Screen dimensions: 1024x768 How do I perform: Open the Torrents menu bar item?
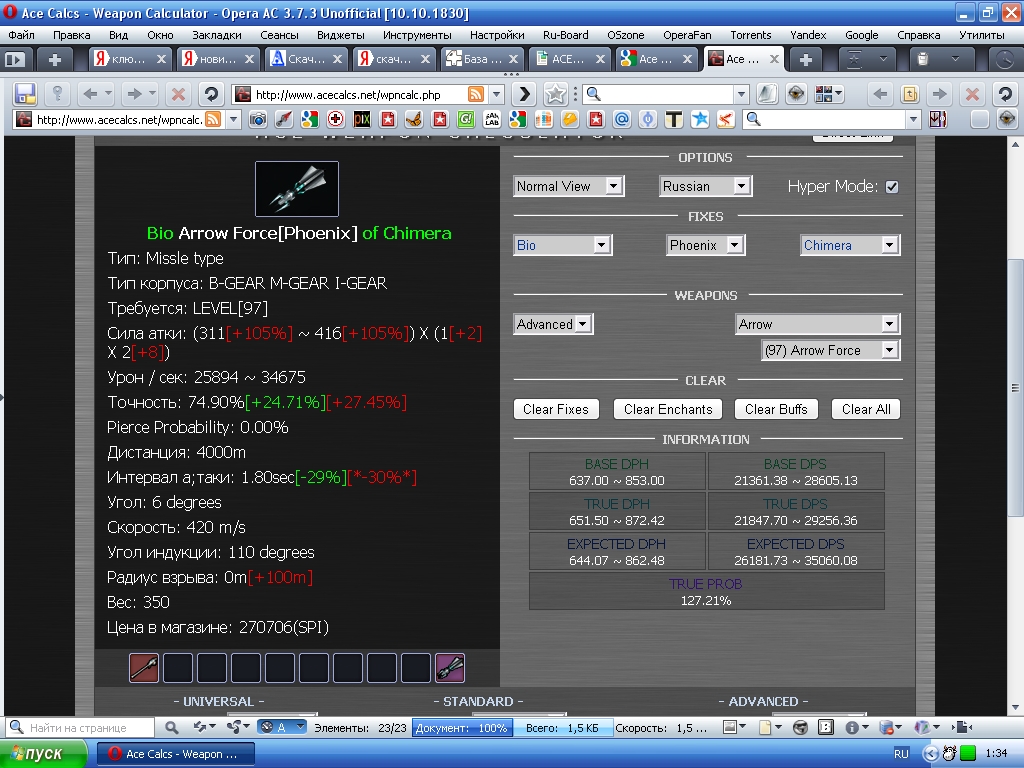750,35
